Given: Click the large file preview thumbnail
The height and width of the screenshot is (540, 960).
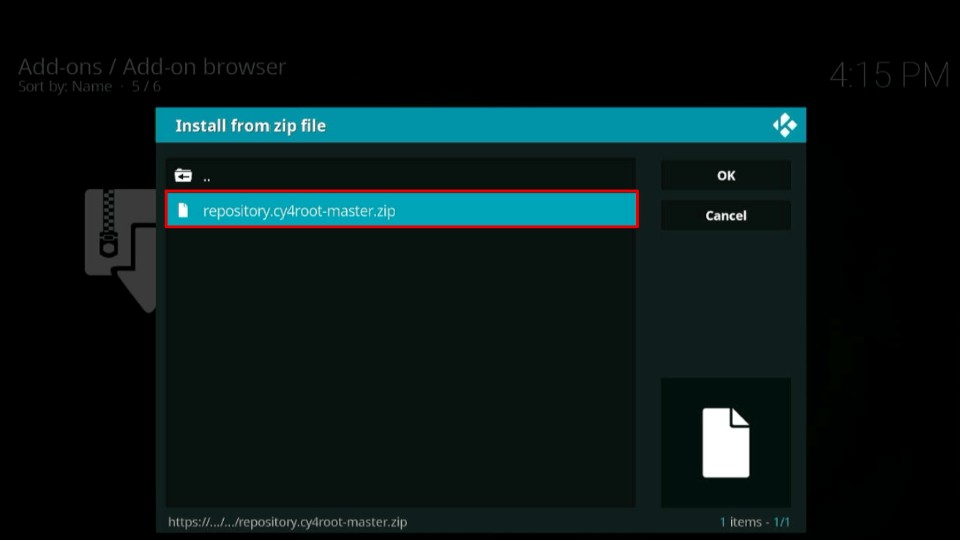Looking at the screenshot, I should [726, 443].
